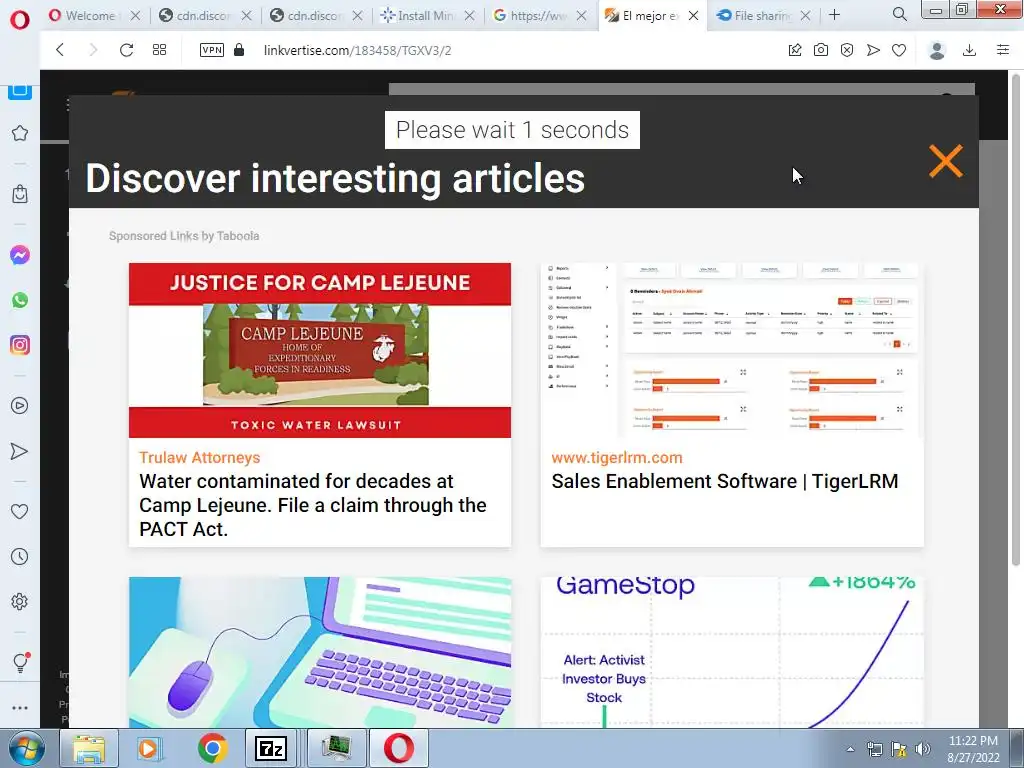Open History clock in Opera sidebar
This screenshot has height=768, width=1024.
click(x=20, y=556)
